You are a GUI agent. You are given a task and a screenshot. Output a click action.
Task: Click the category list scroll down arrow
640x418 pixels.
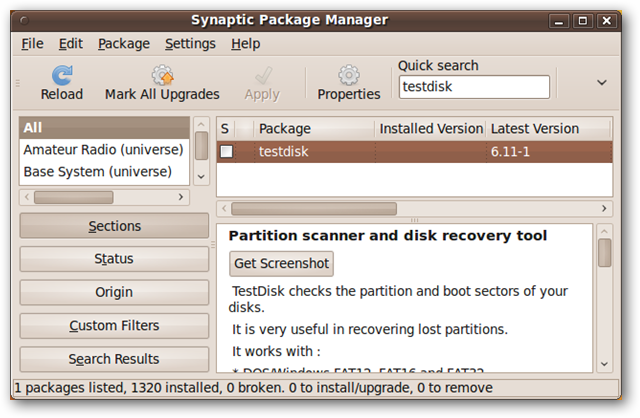point(202,177)
